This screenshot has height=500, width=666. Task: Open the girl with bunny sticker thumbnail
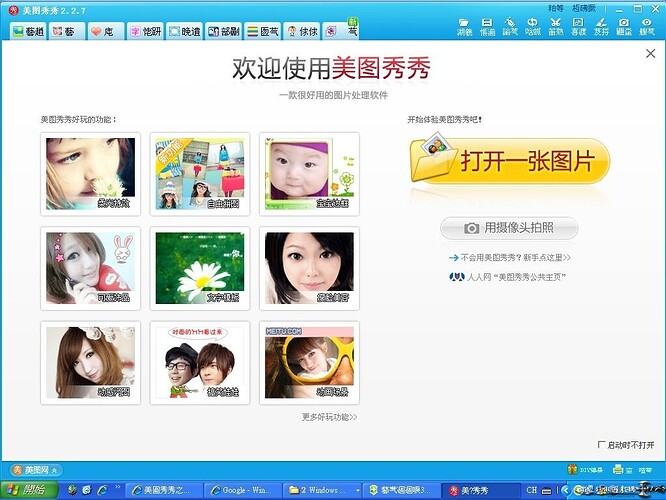[x=90, y=268]
